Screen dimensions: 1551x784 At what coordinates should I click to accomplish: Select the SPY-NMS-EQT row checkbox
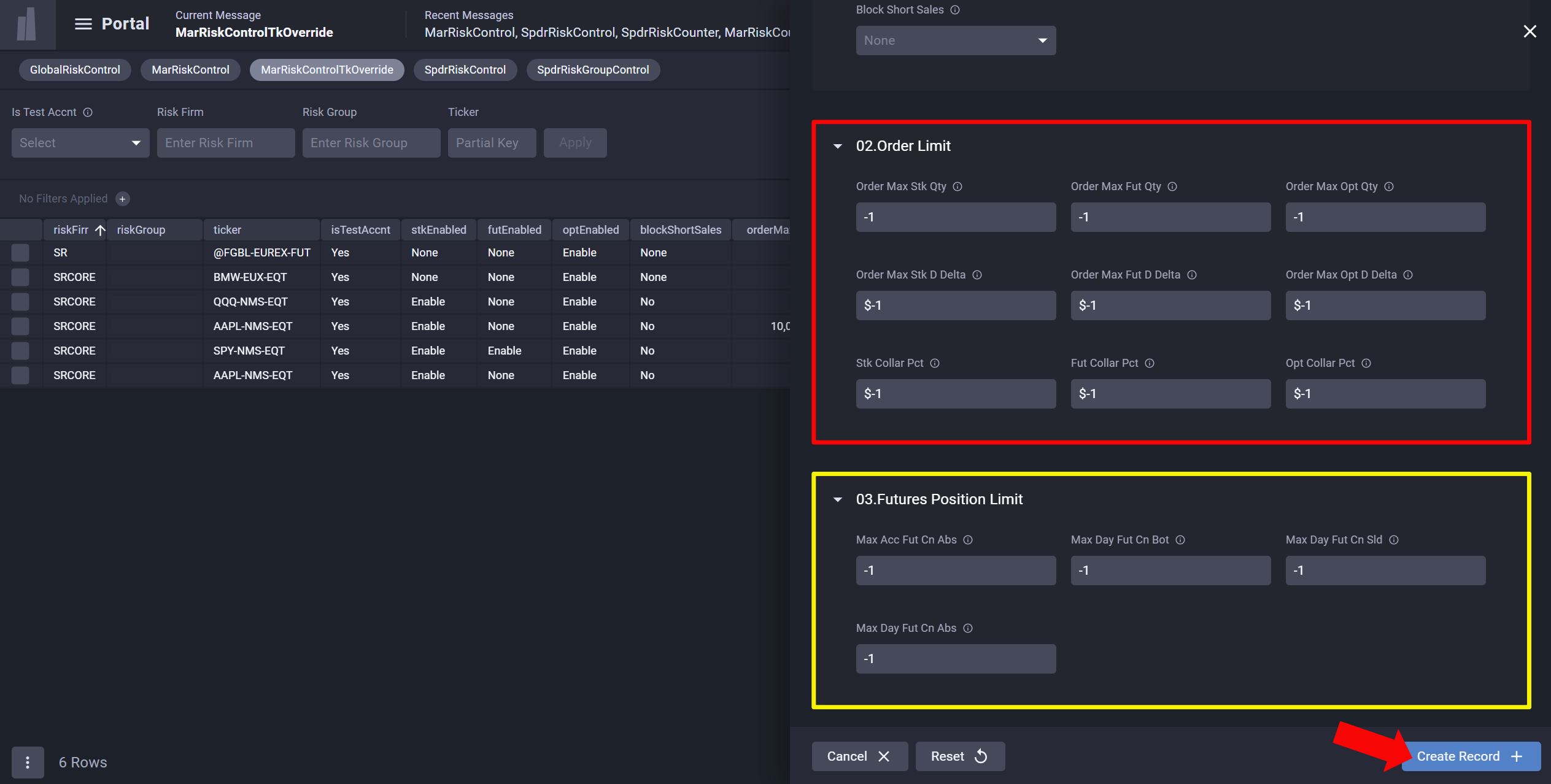coord(20,351)
